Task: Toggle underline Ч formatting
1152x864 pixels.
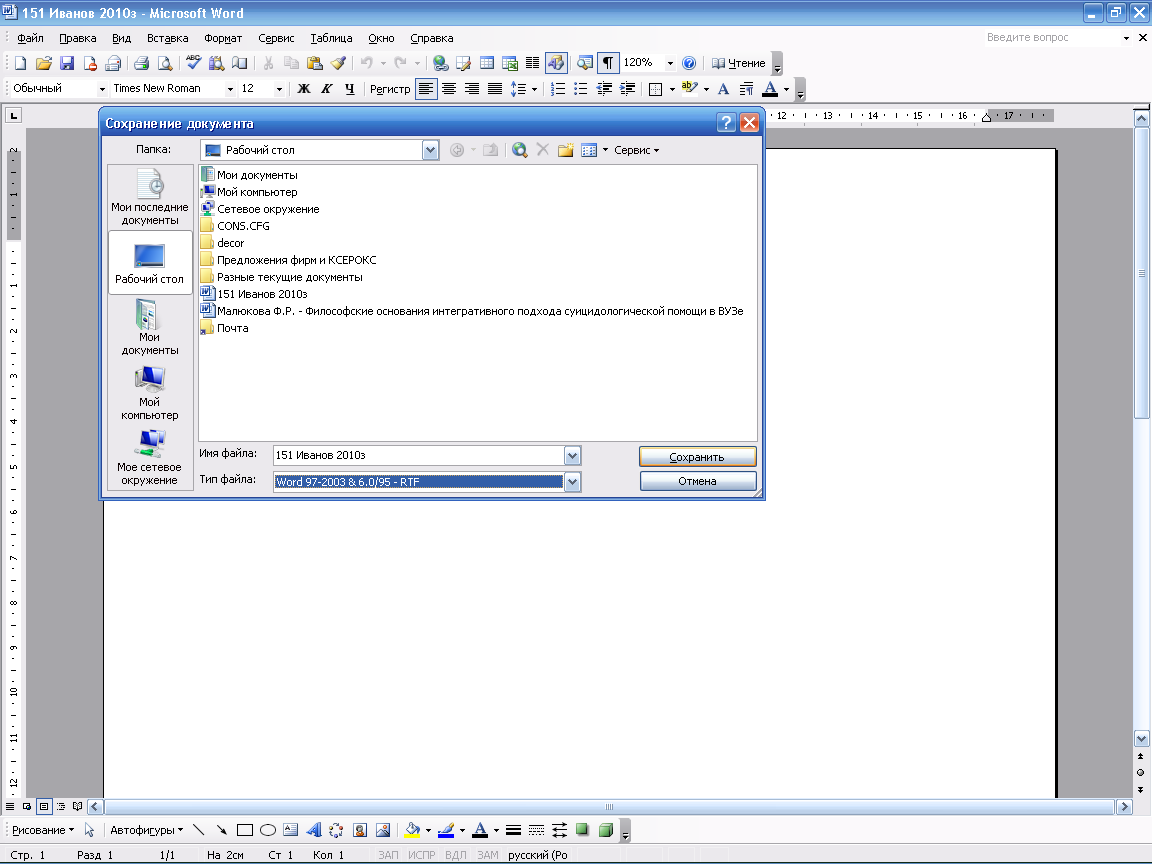Action: [x=350, y=89]
